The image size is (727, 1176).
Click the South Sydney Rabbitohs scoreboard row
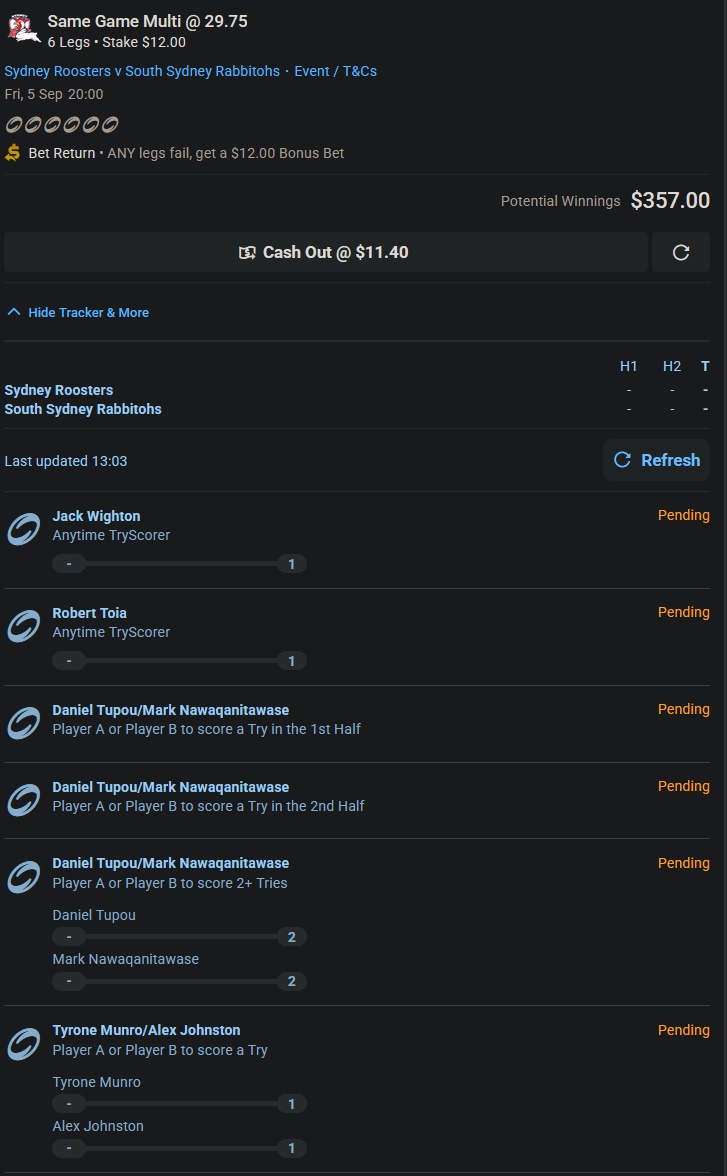tap(357, 410)
